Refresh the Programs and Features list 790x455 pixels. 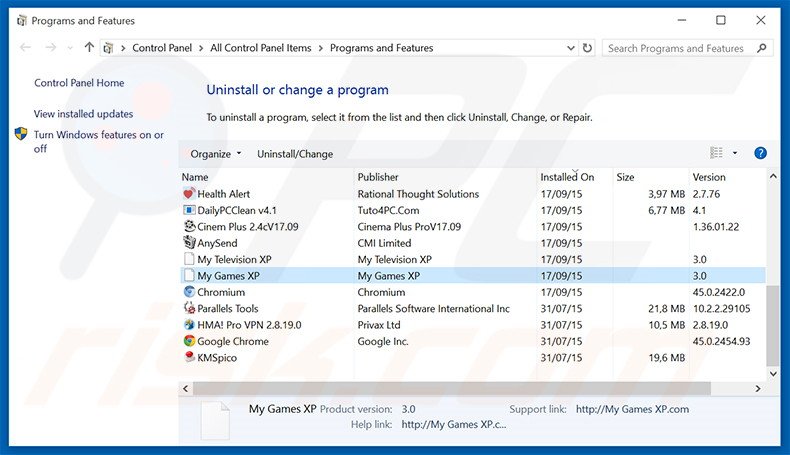tap(587, 48)
